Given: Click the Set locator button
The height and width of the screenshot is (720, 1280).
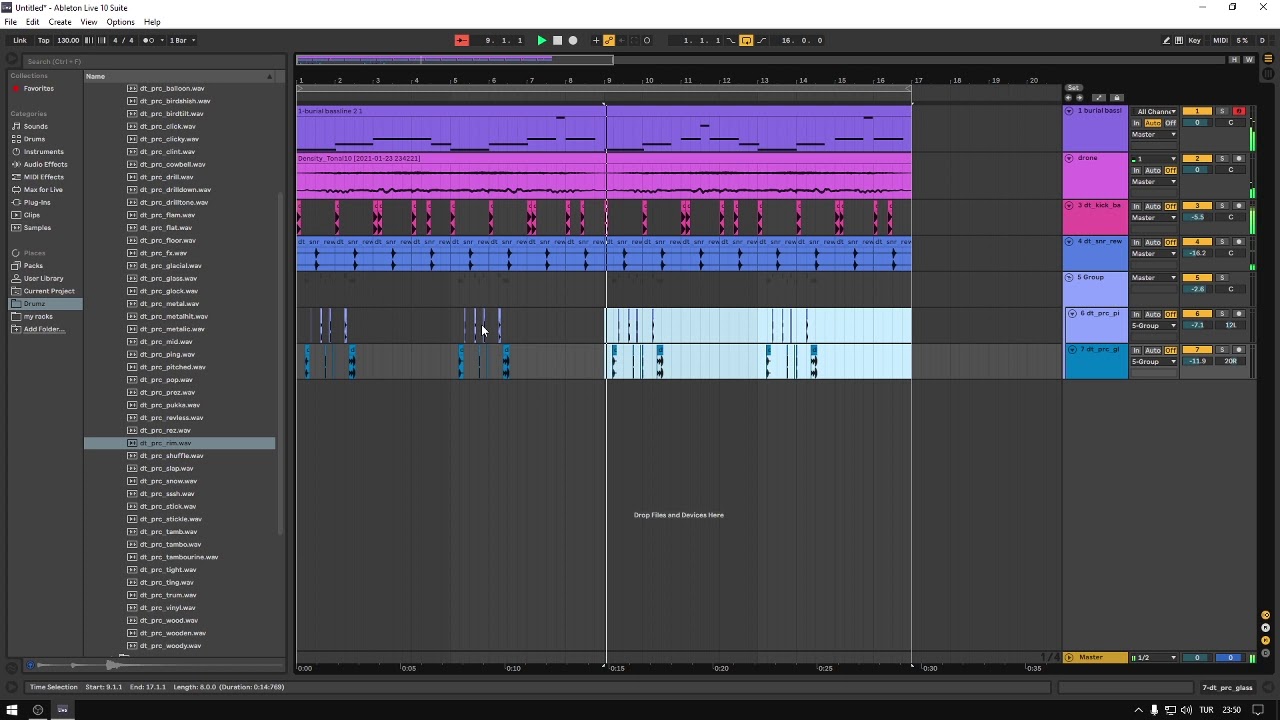Looking at the screenshot, I should click(1073, 88).
